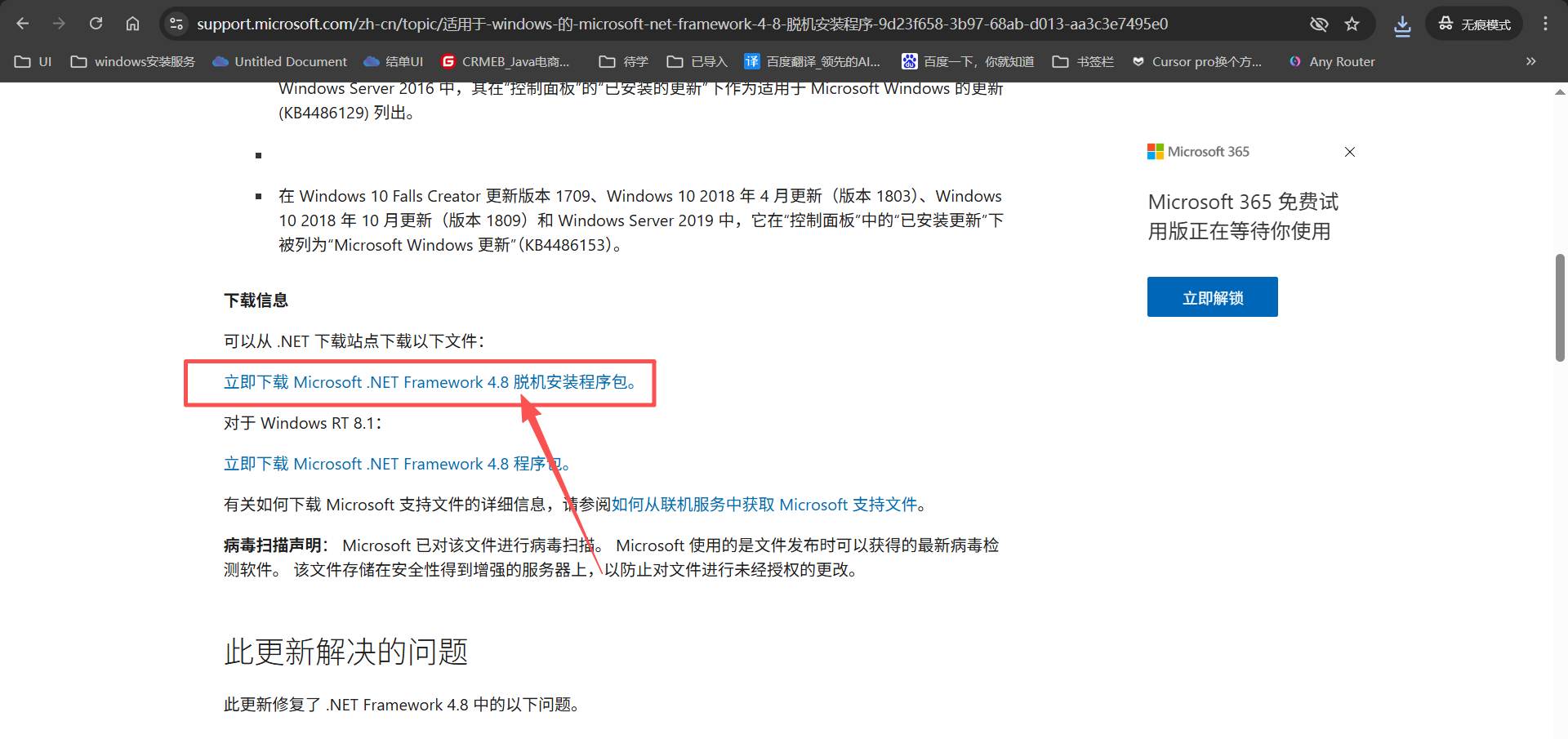Close the Microsoft 365 promo panel
The height and width of the screenshot is (739, 1568).
point(1350,152)
